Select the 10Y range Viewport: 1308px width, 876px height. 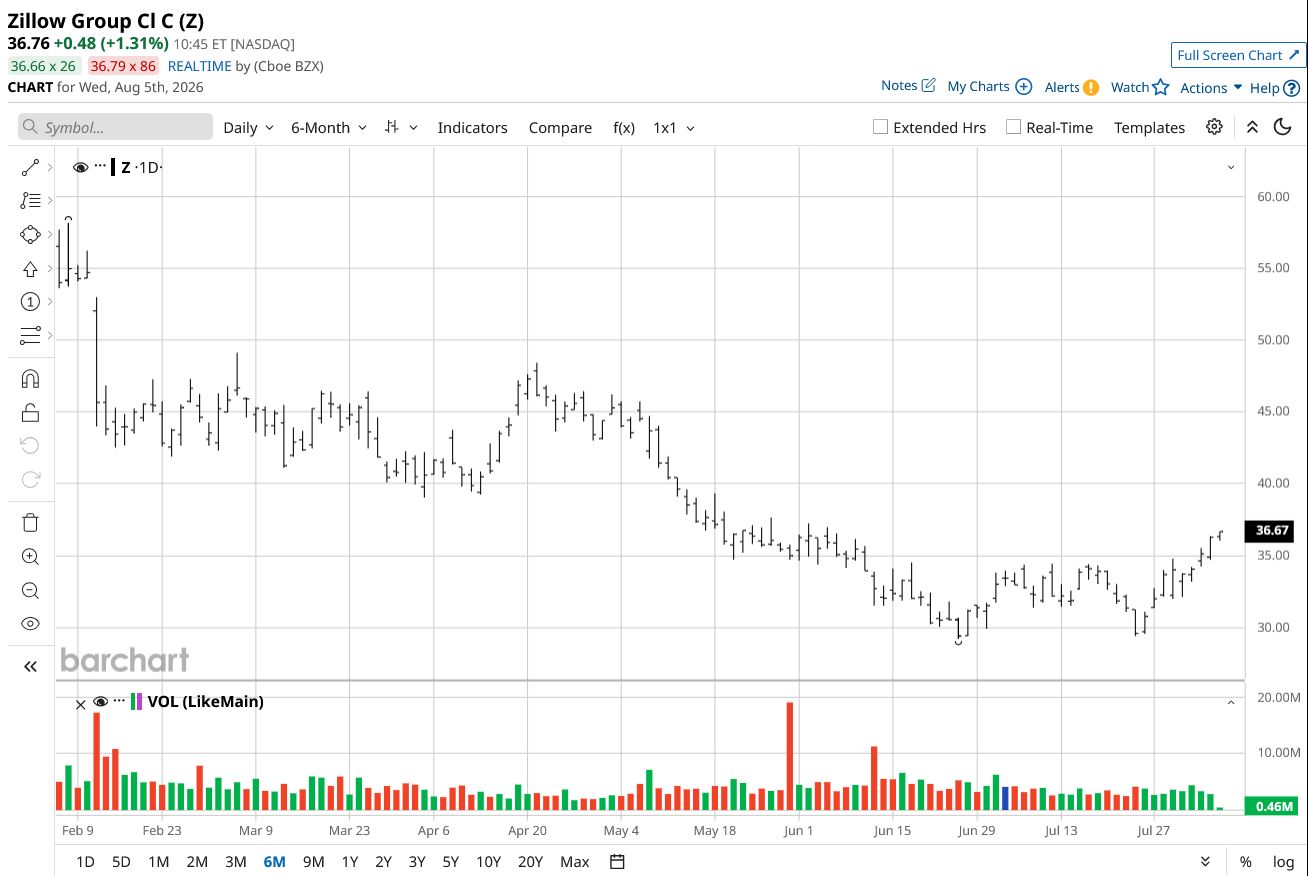[488, 861]
